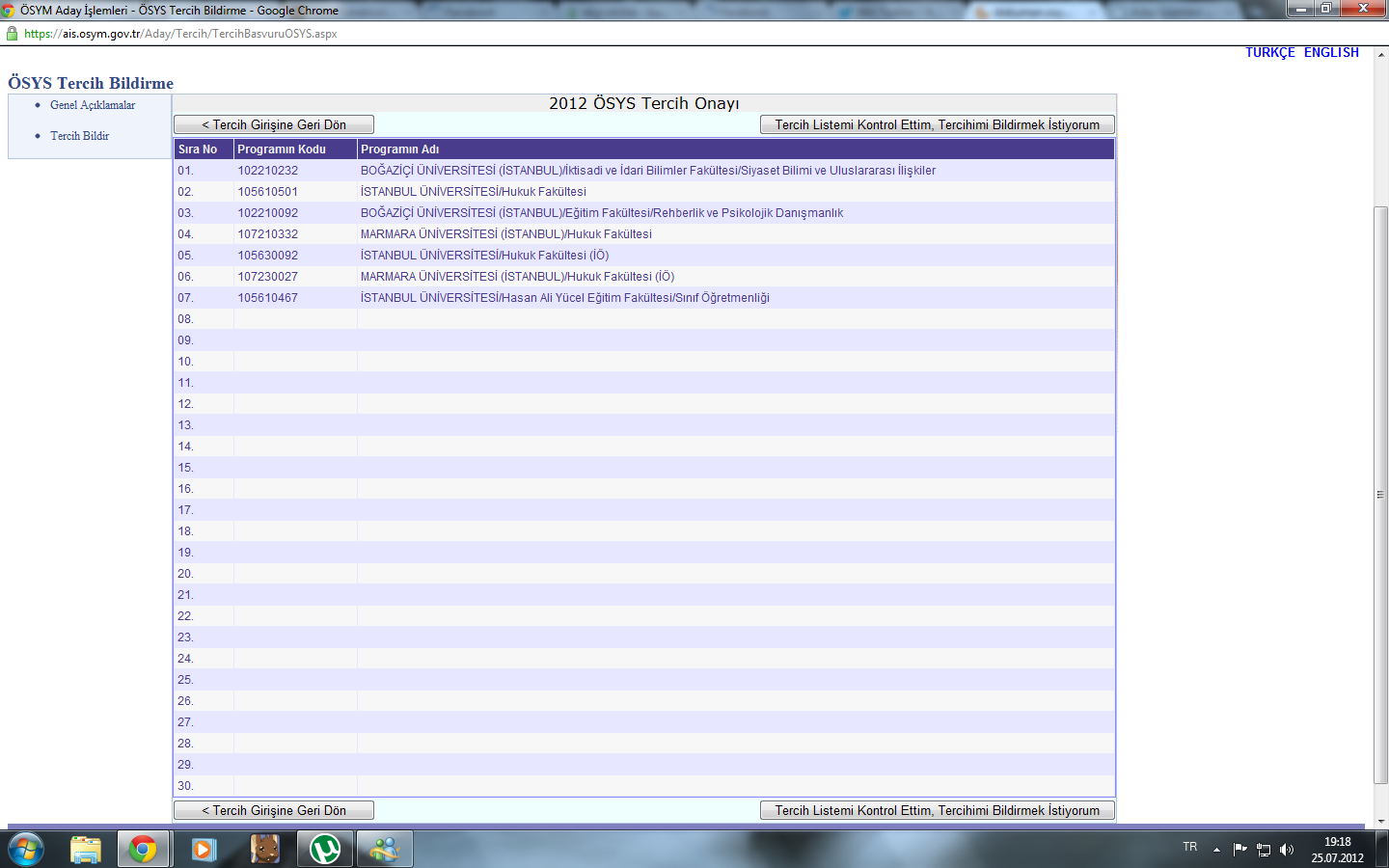Open uTorrent from the taskbar
Image resolution: width=1389 pixels, height=868 pixels.
point(325,849)
